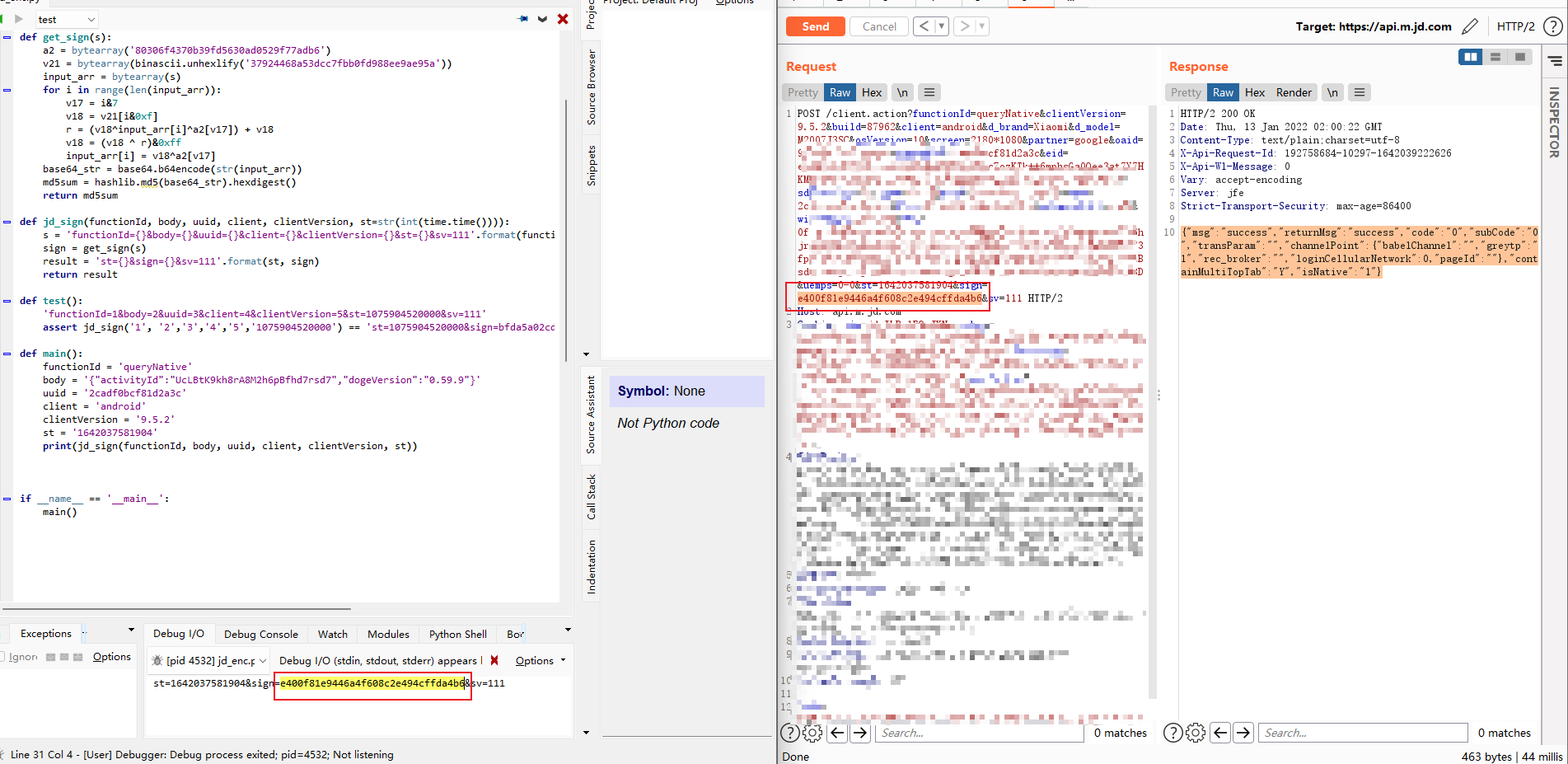Go to previous search match in Response
Screen dimensions: 1568x764
[1220, 733]
